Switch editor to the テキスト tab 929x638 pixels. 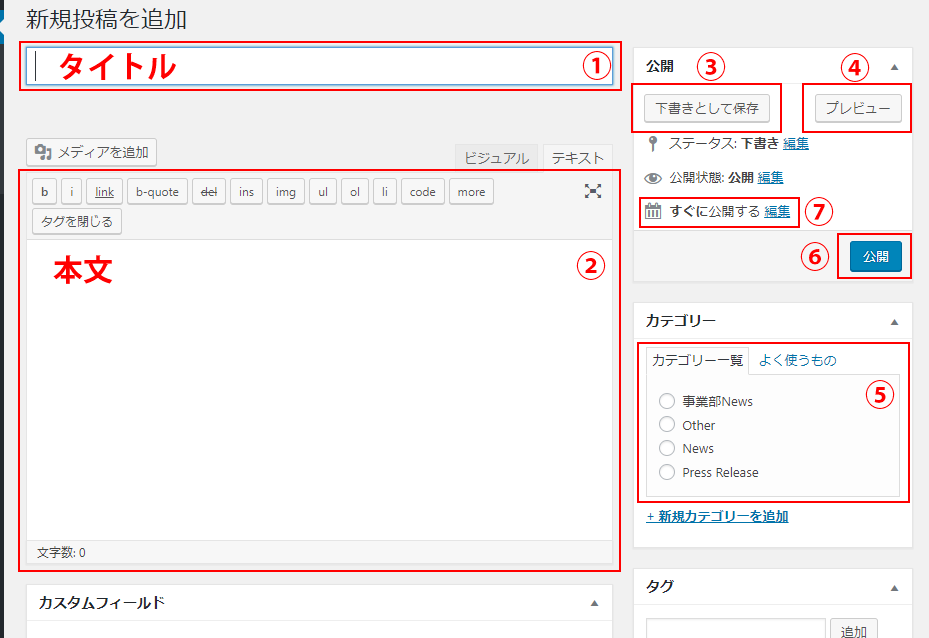(578, 158)
